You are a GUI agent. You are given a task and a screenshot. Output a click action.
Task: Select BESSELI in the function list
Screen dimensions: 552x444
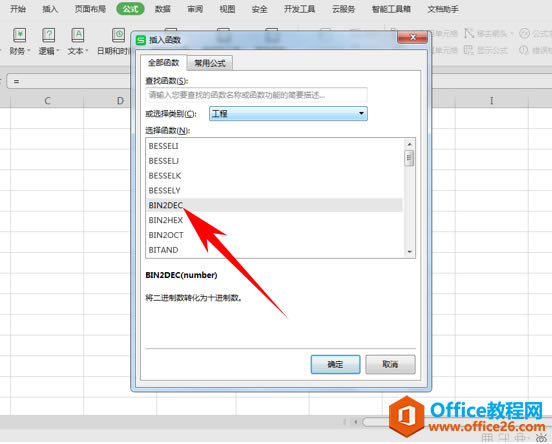pyautogui.click(x=274, y=146)
